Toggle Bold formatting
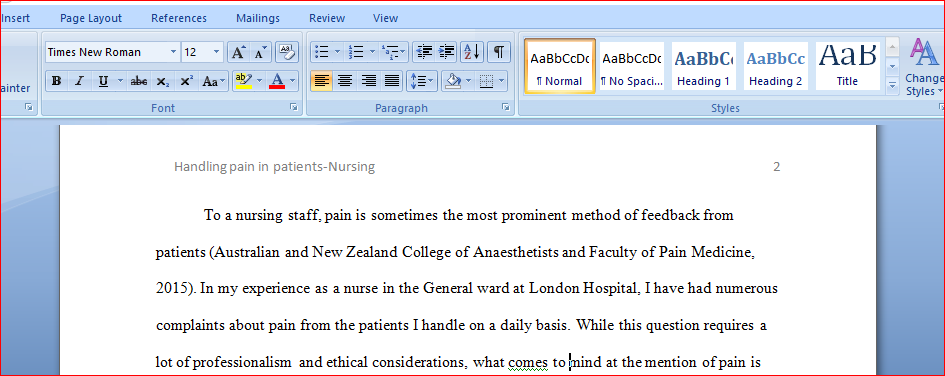This screenshot has width=945, height=376. tap(57, 81)
